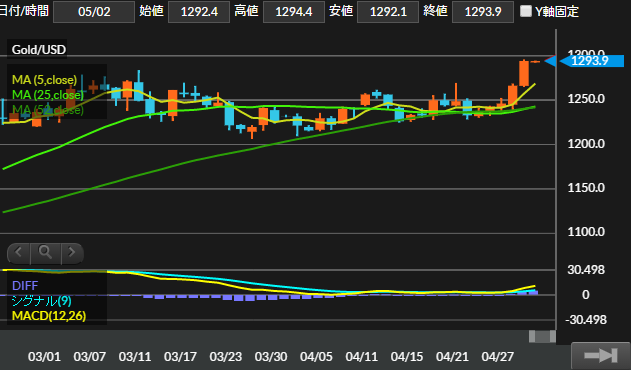Click the current price tag 1293.9
The height and width of the screenshot is (370, 631).
pos(592,61)
